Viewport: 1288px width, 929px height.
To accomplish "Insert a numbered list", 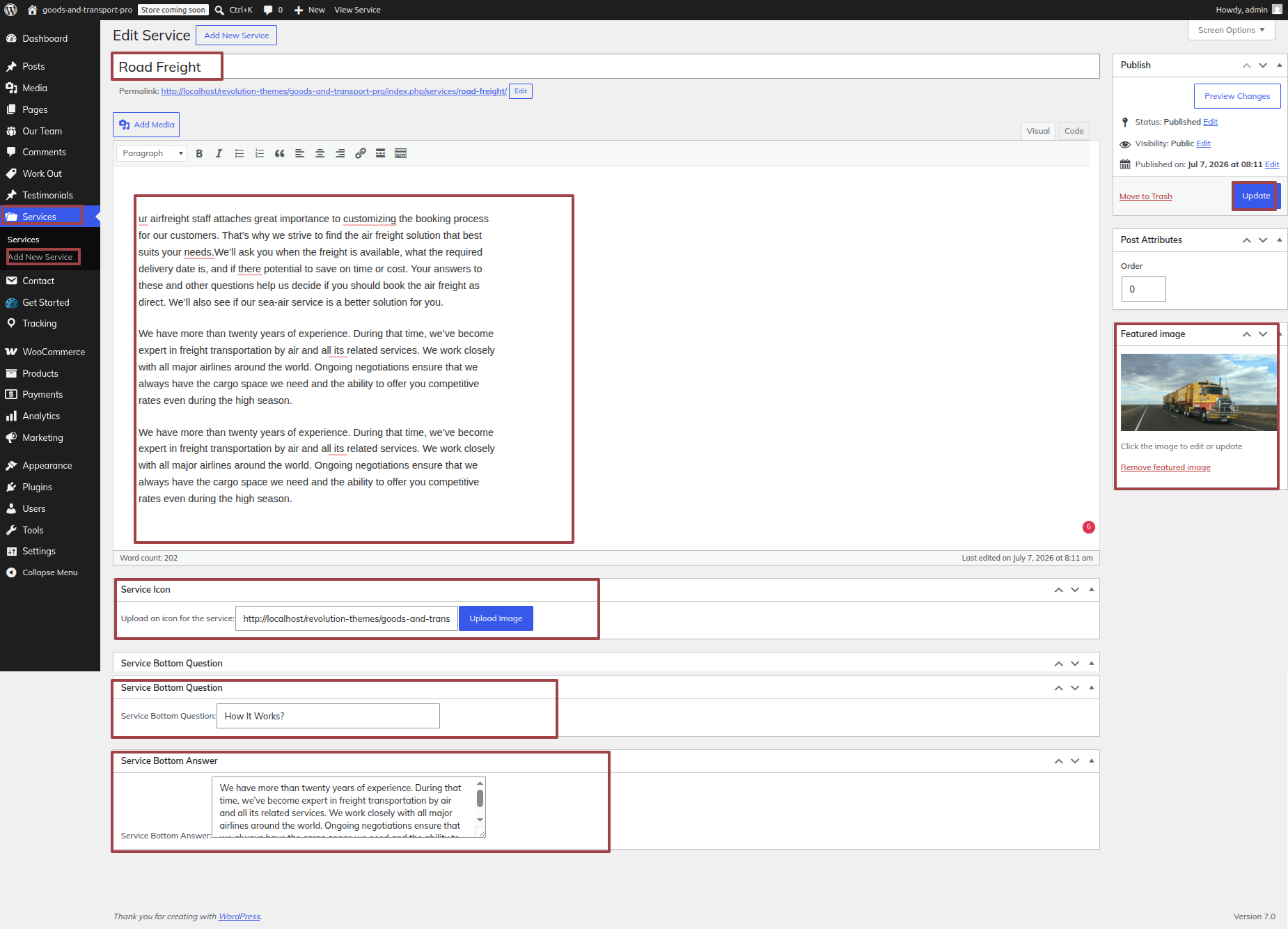I will 259,153.
